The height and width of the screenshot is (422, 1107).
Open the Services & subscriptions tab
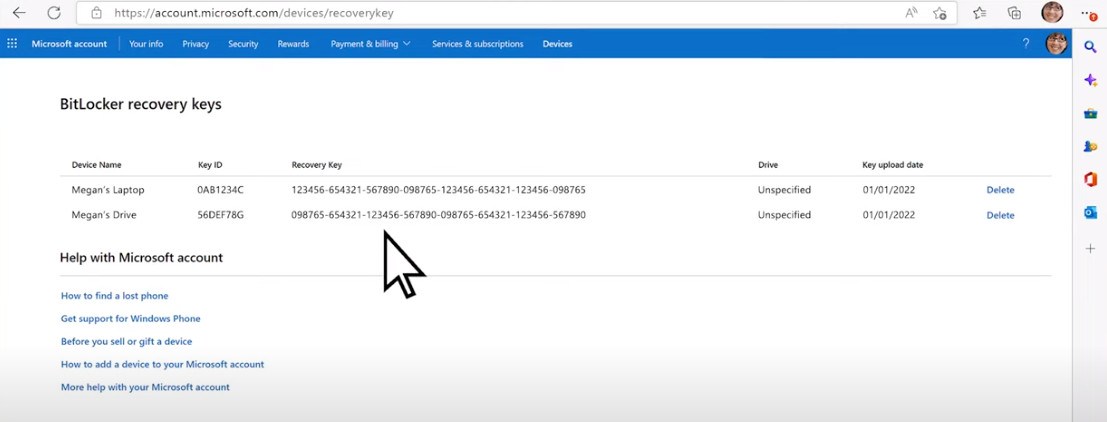[x=478, y=44]
